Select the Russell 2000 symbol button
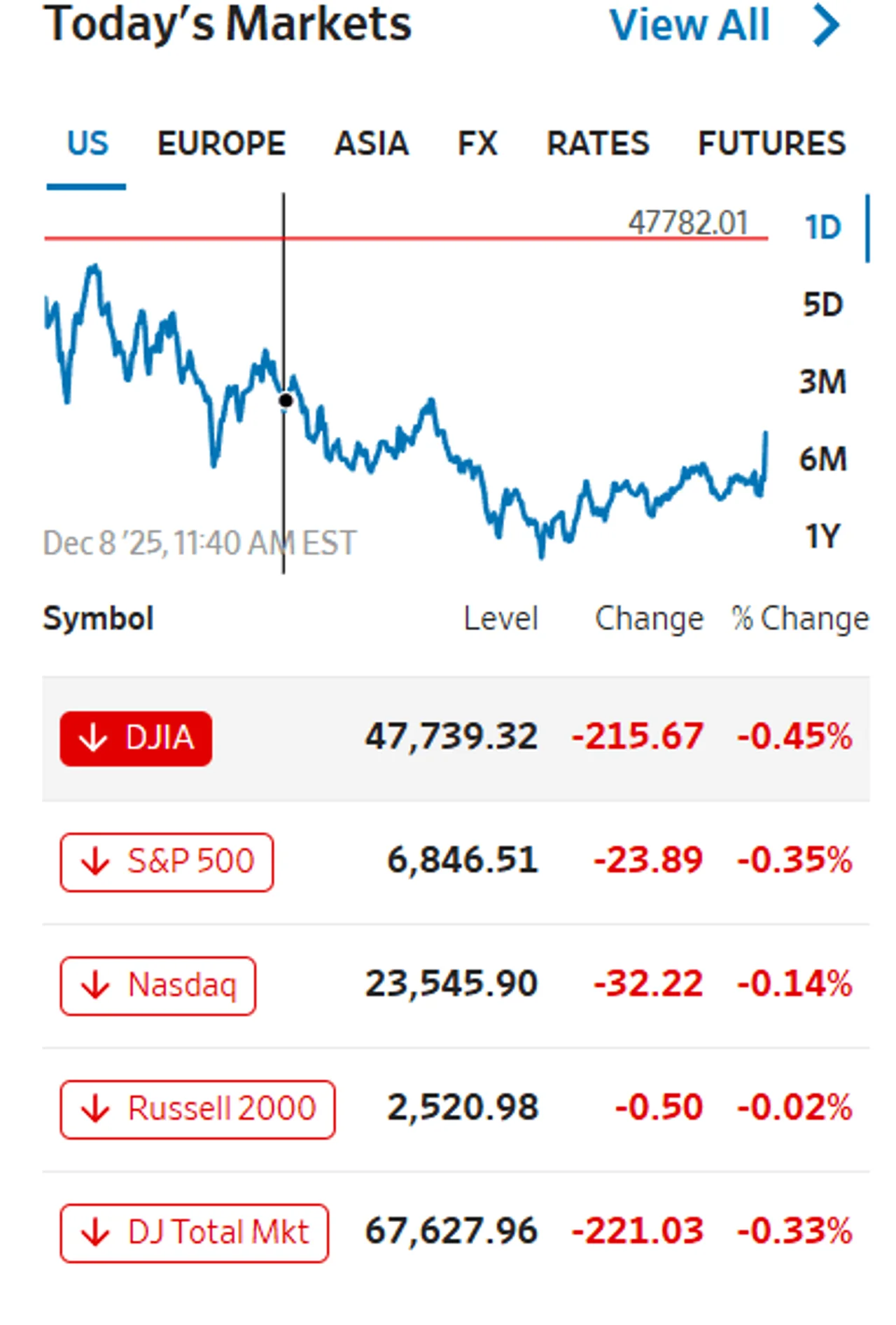This screenshot has width=896, height=1325. 197,1109
